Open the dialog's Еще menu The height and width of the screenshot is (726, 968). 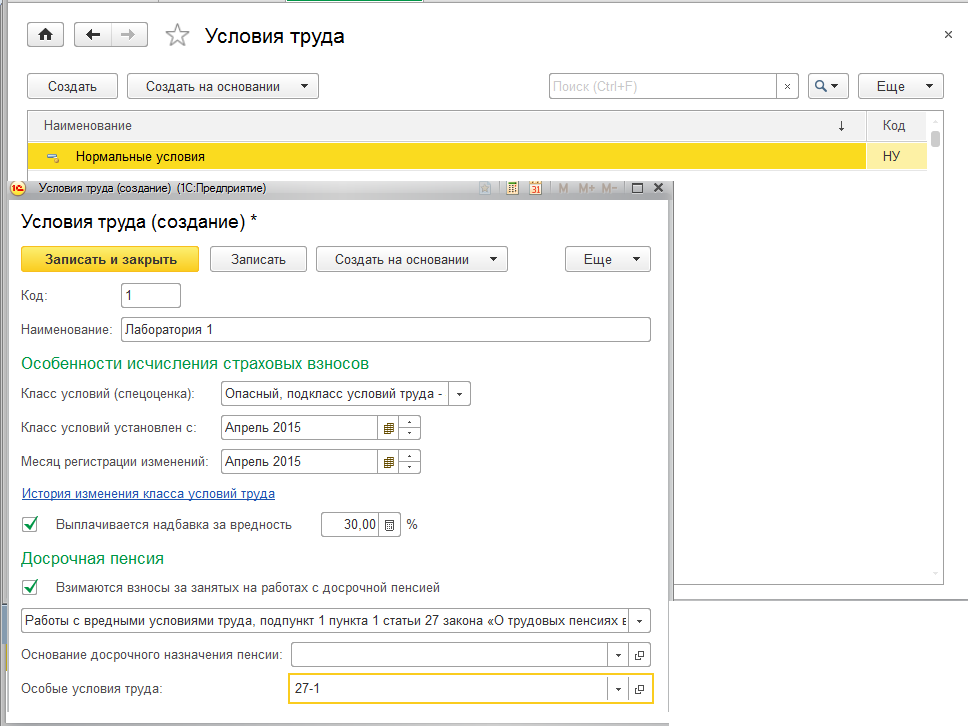coord(607,259)
